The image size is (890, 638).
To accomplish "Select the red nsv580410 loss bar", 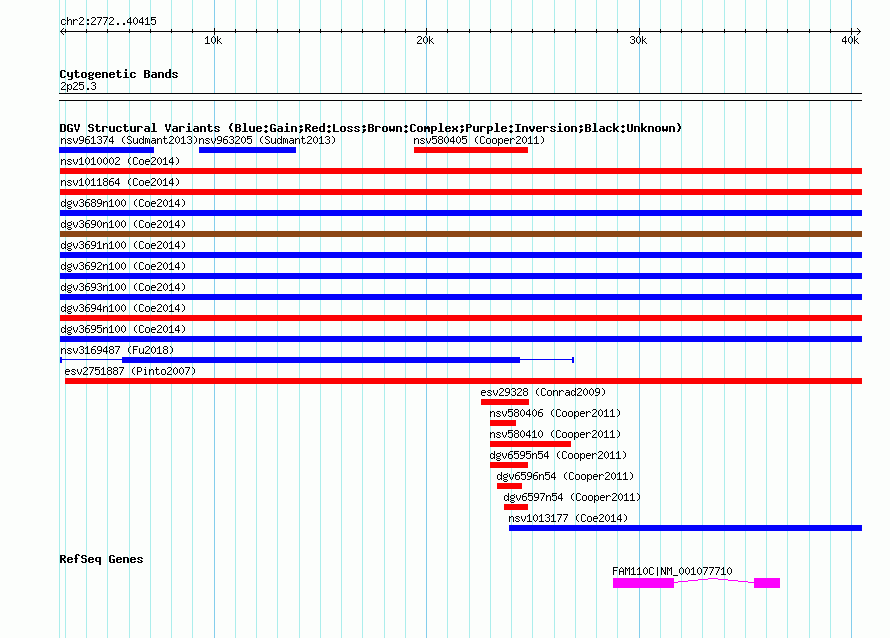I will [x=530, y=444].
